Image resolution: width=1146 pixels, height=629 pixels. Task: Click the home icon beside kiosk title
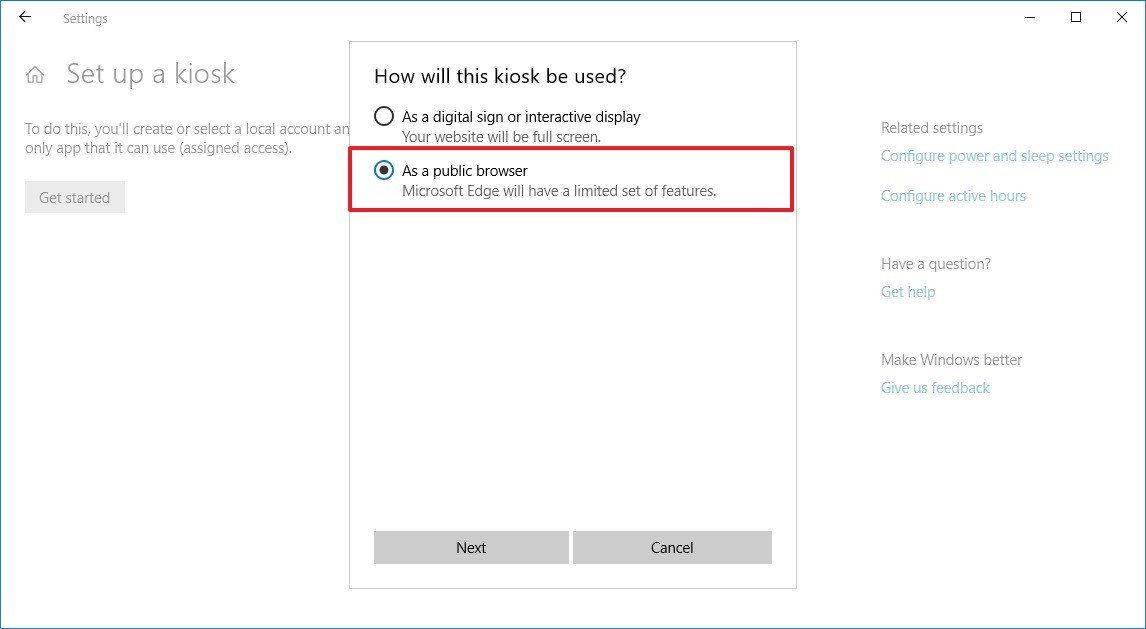pyautogui.click(x=35, y=73)
